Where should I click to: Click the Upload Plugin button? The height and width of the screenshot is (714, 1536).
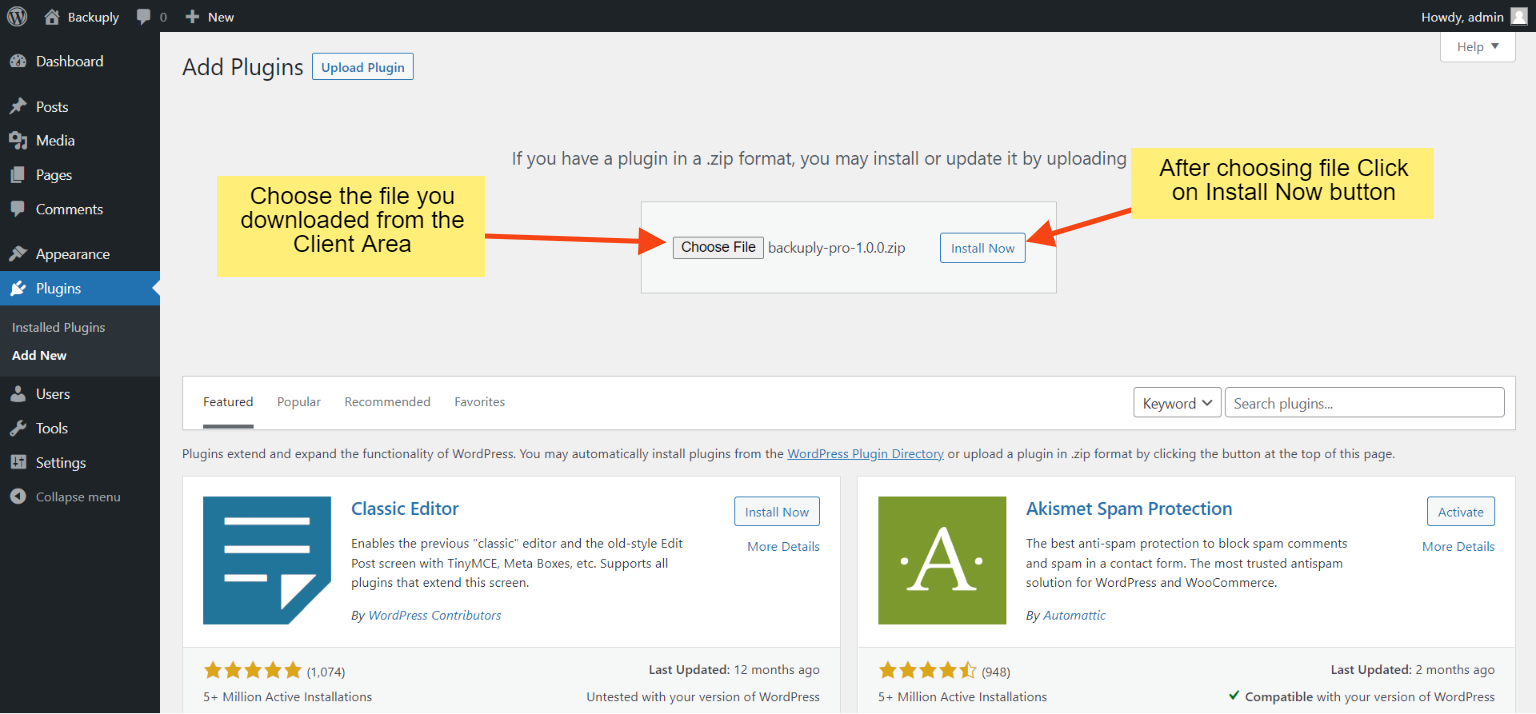363,67
